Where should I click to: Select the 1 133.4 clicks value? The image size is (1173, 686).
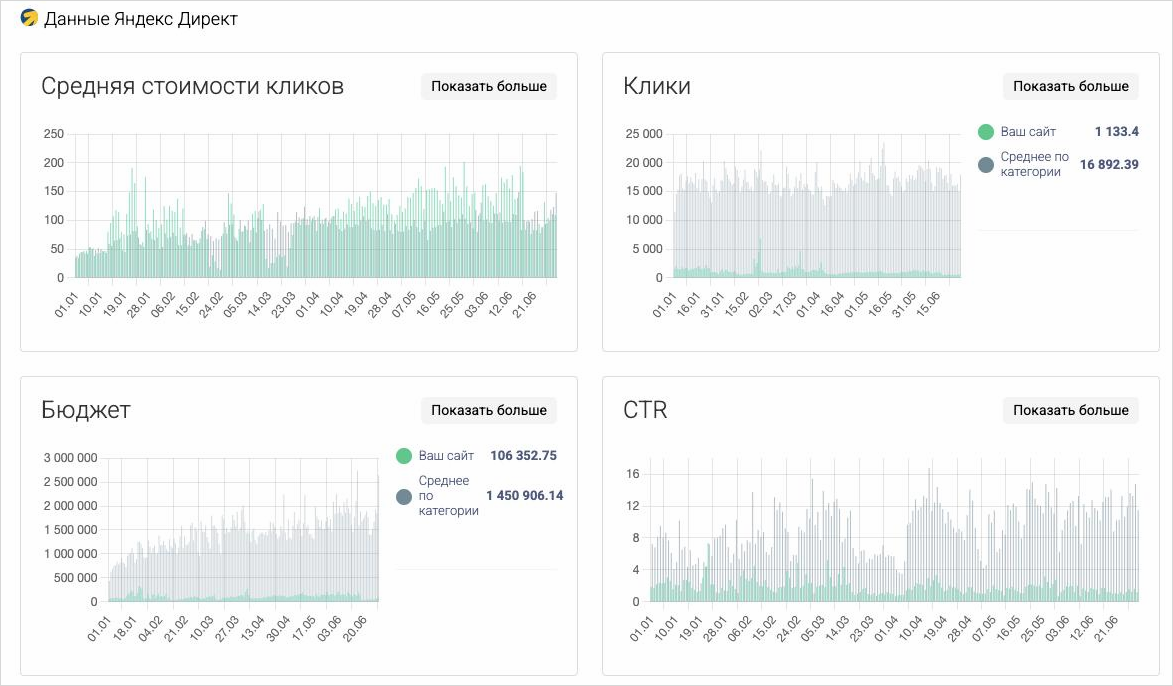click(x=1116, y=132)
